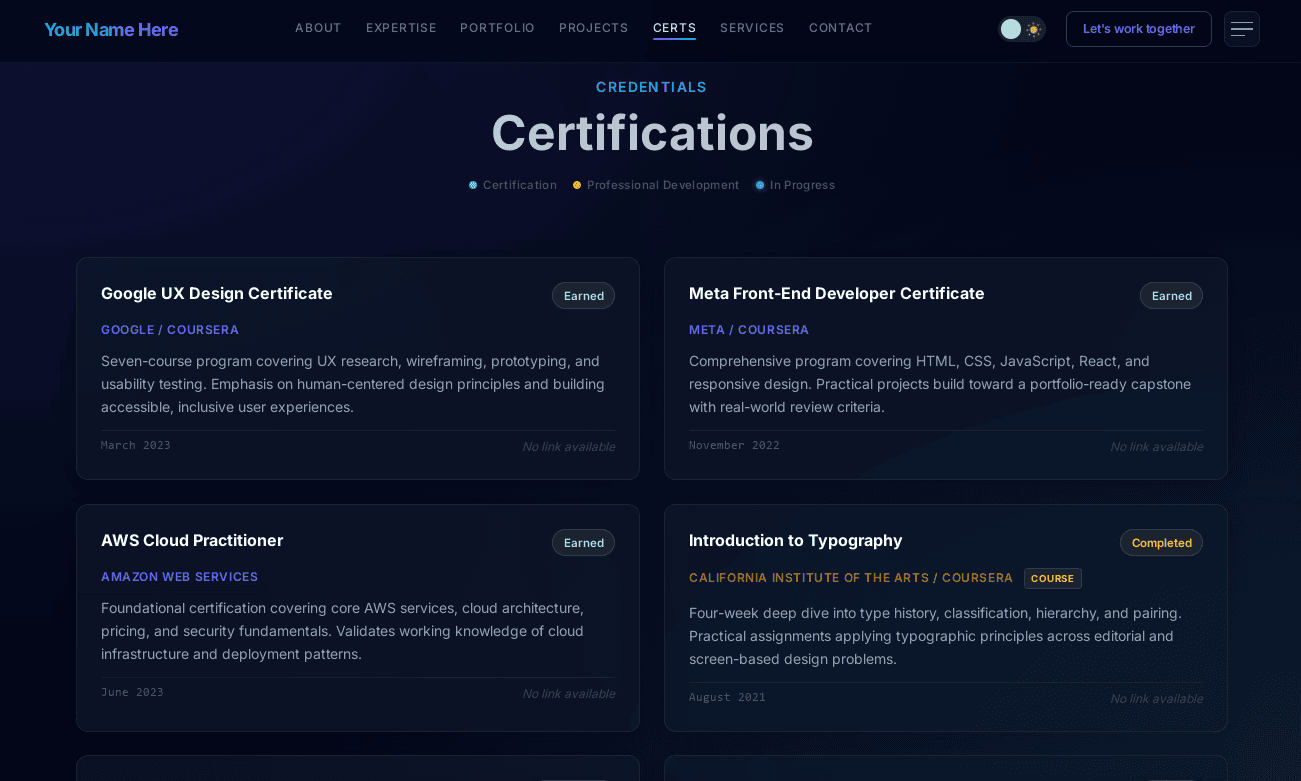The height and width of the screenshot is (781, 1301).
Task: Select the Projects nav link
Action: click(594, 28)
